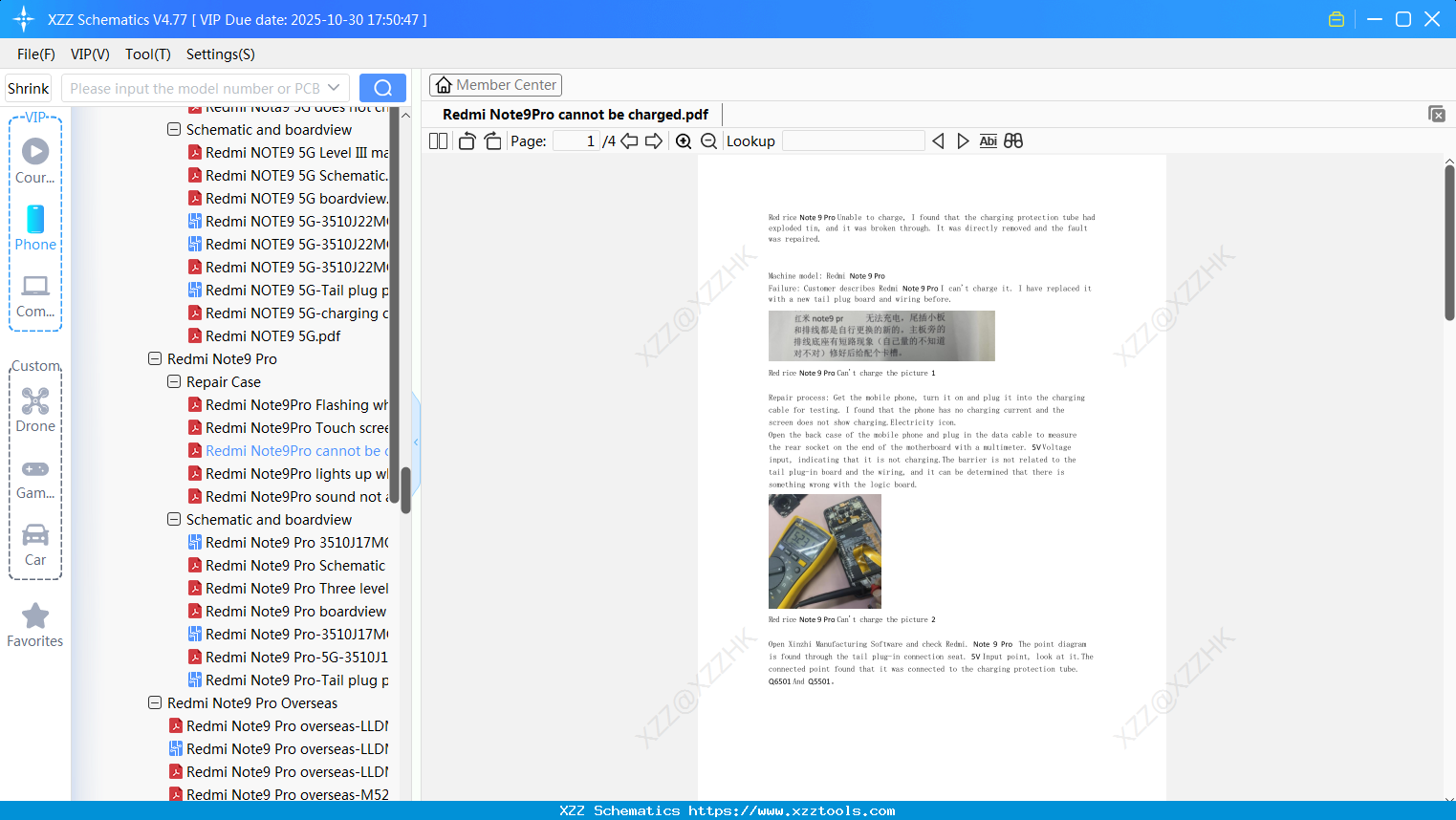This screenshot has height=820, width=1456.
Task: Zoom in on the PDF document
Action: tap(684, 141)
